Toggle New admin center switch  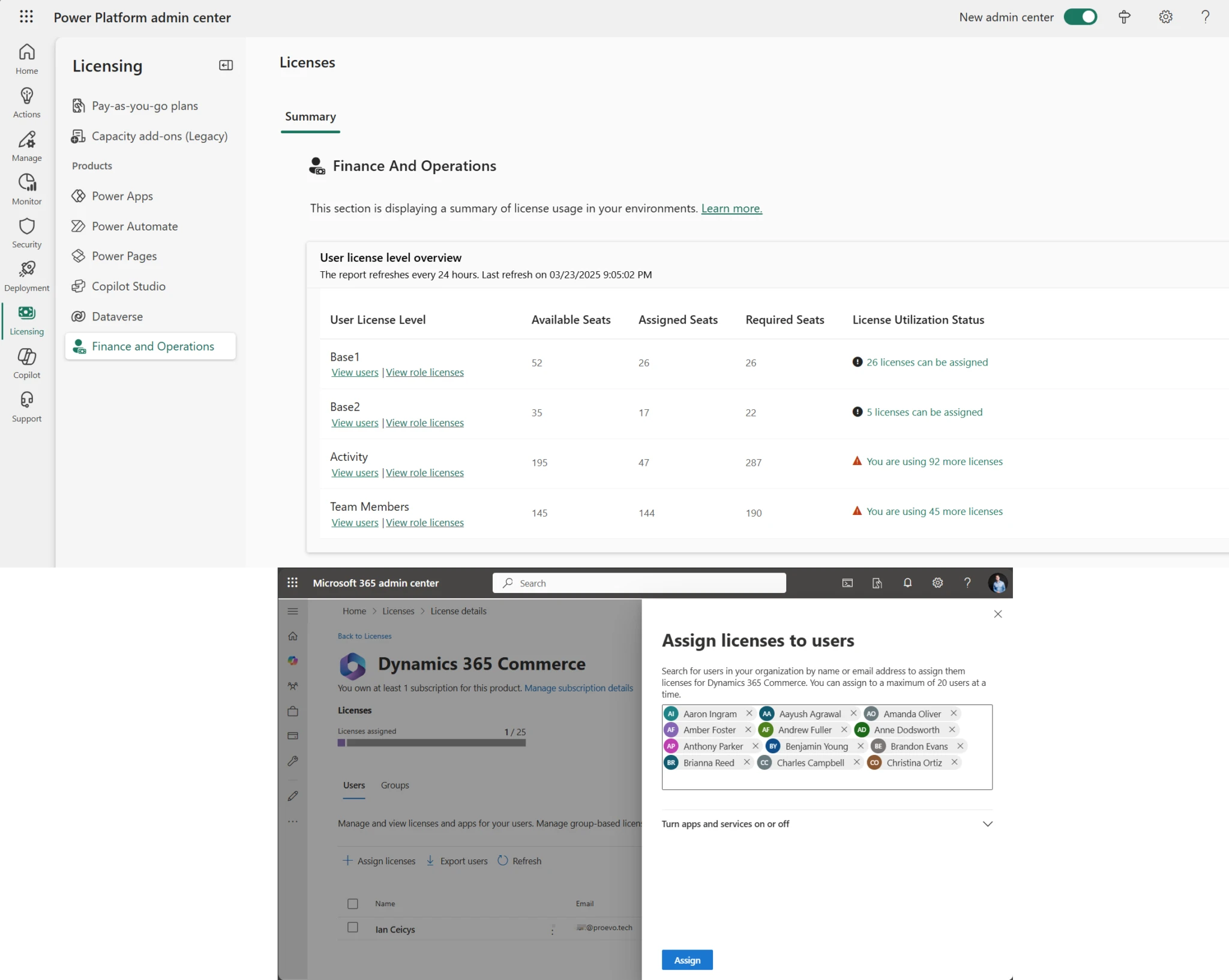[1080, 17]
